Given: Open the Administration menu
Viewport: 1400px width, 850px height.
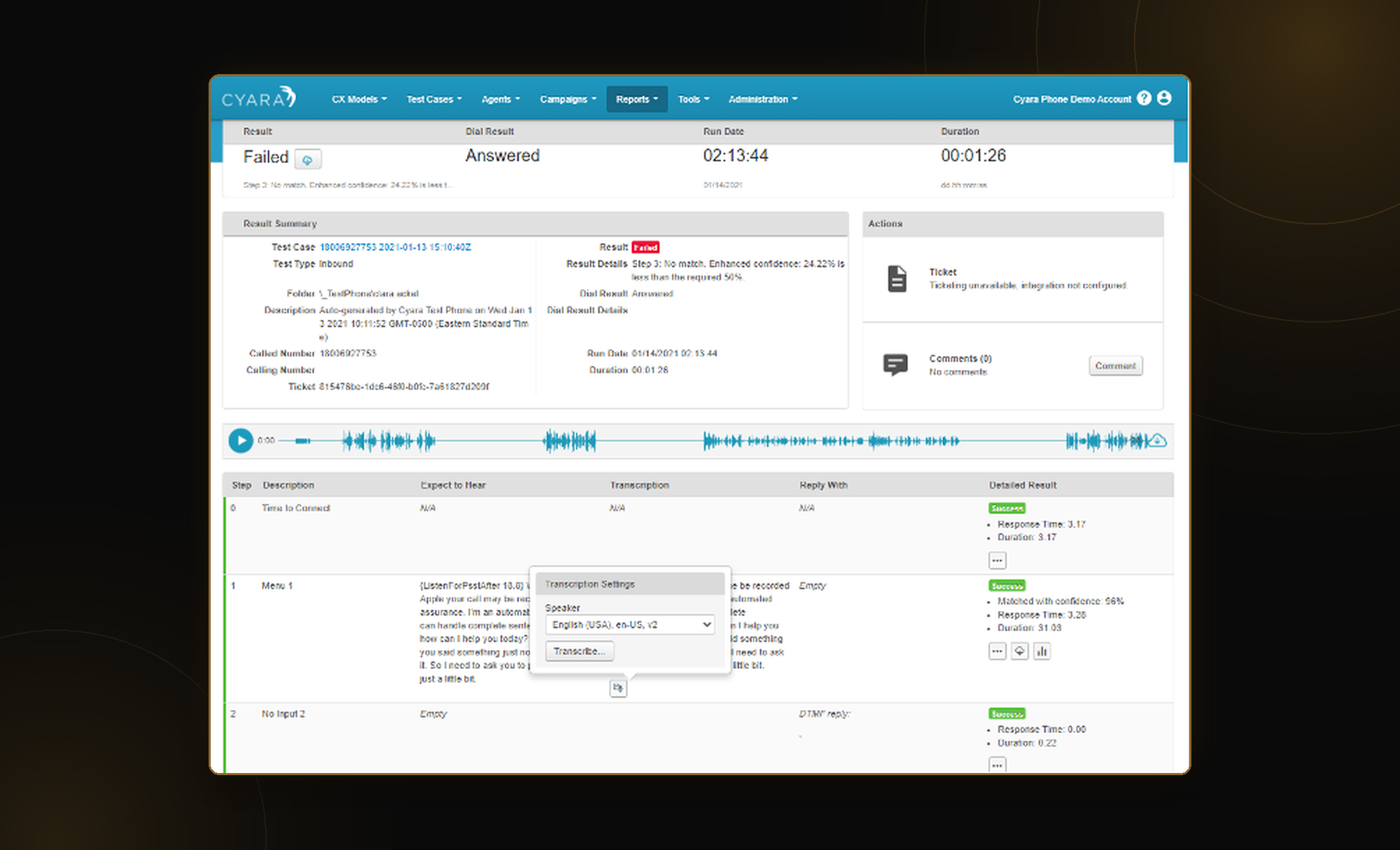Looking at the screenshot, I should coord(763,99).
